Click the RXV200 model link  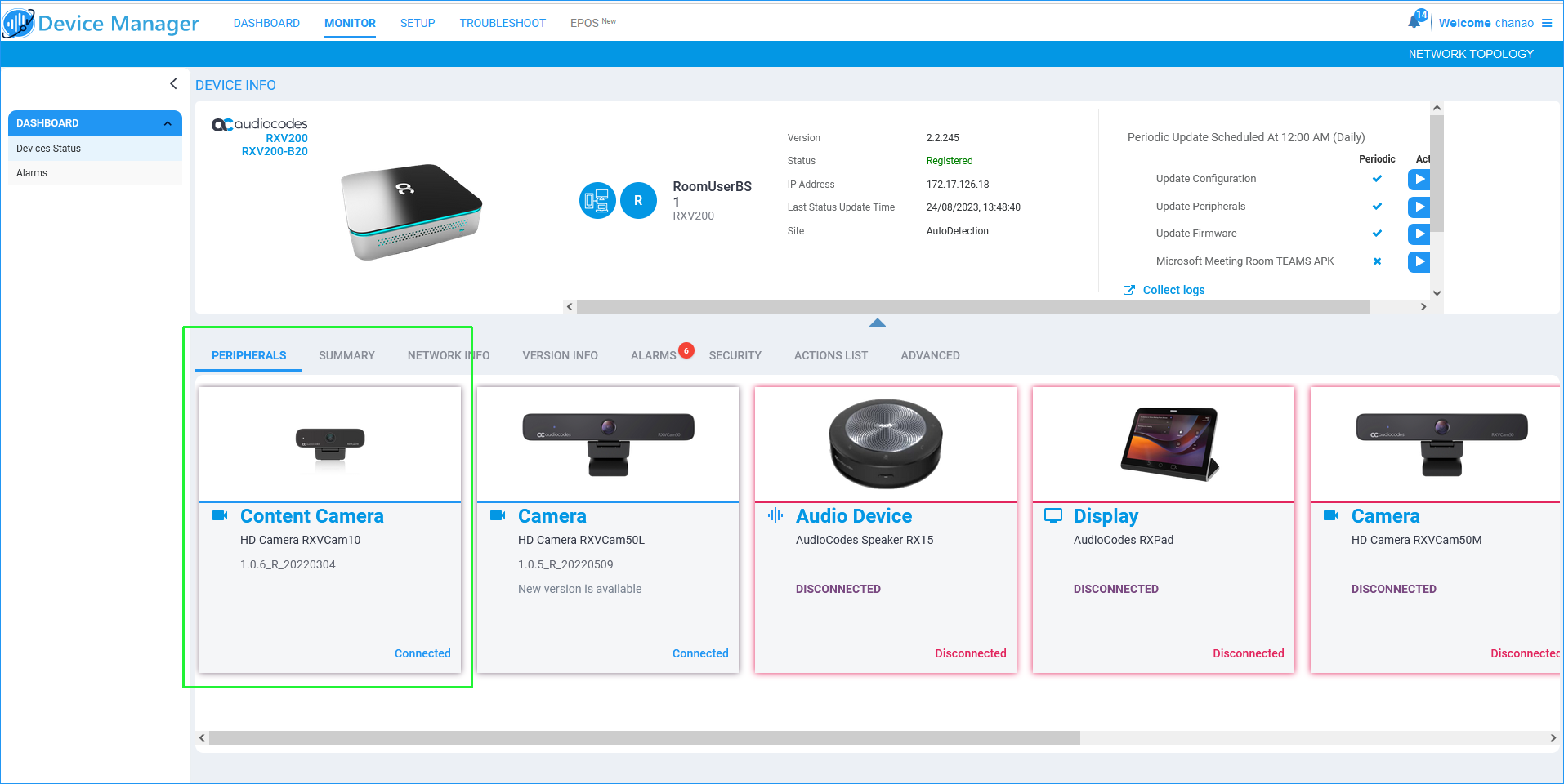[287, 138]
